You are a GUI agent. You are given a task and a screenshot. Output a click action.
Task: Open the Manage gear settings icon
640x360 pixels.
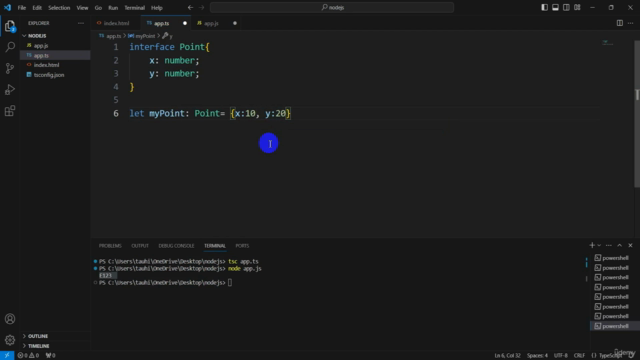point(10,340)
